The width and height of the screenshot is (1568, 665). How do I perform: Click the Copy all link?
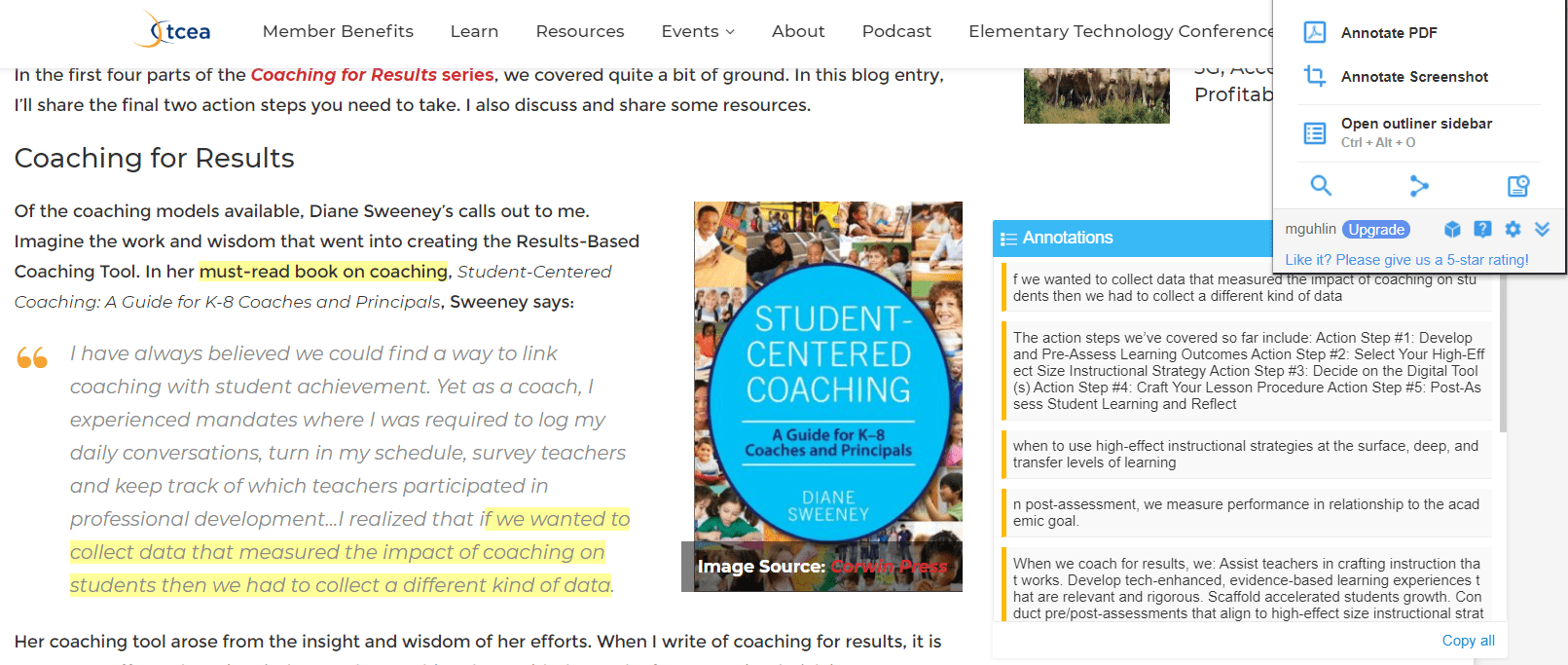point(1468,640)
